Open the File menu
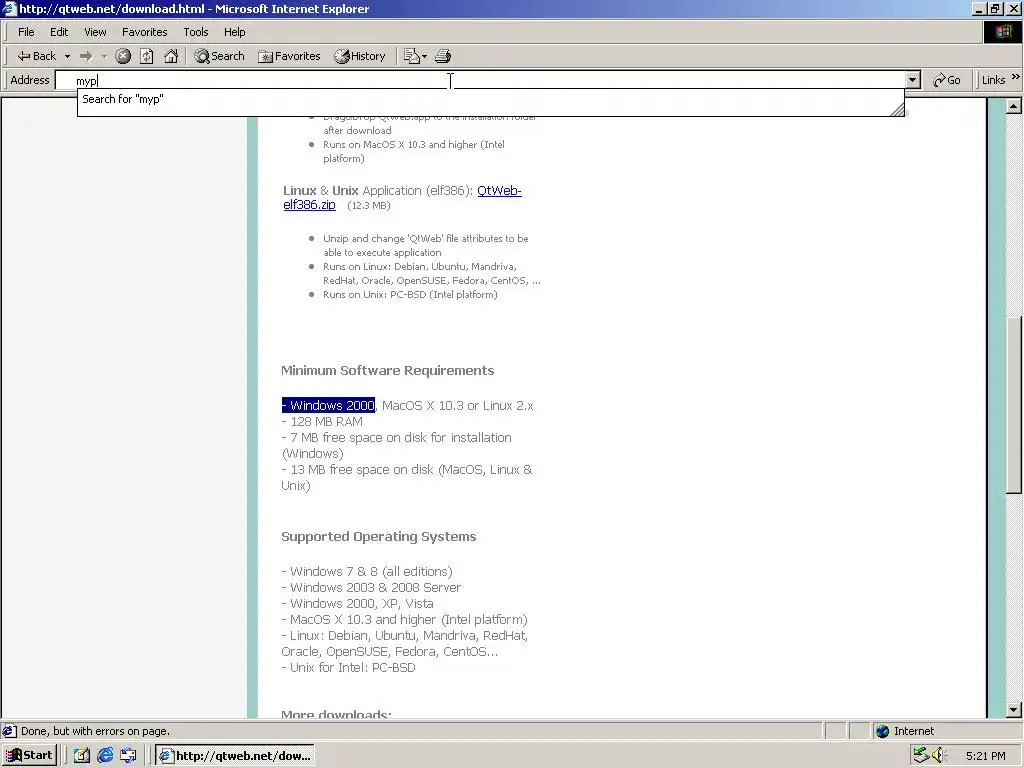The image size is (1024, 768). tap(26, 32)
